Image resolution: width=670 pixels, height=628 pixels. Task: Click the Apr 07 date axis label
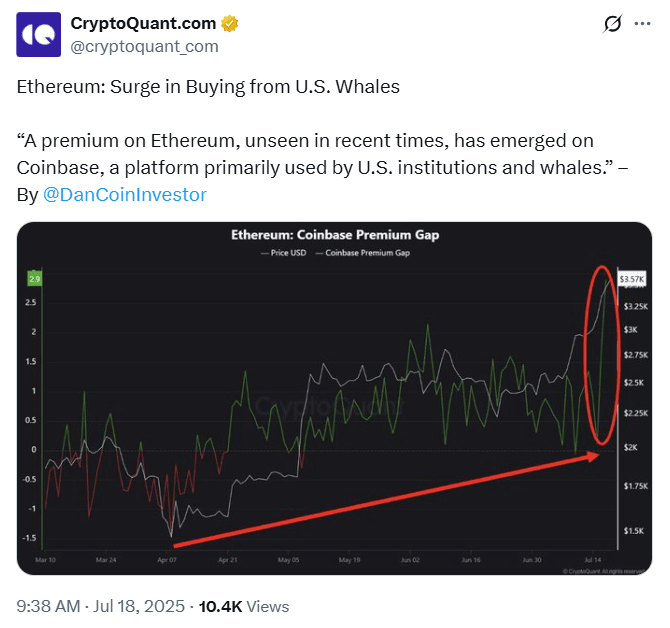[167, 560]
